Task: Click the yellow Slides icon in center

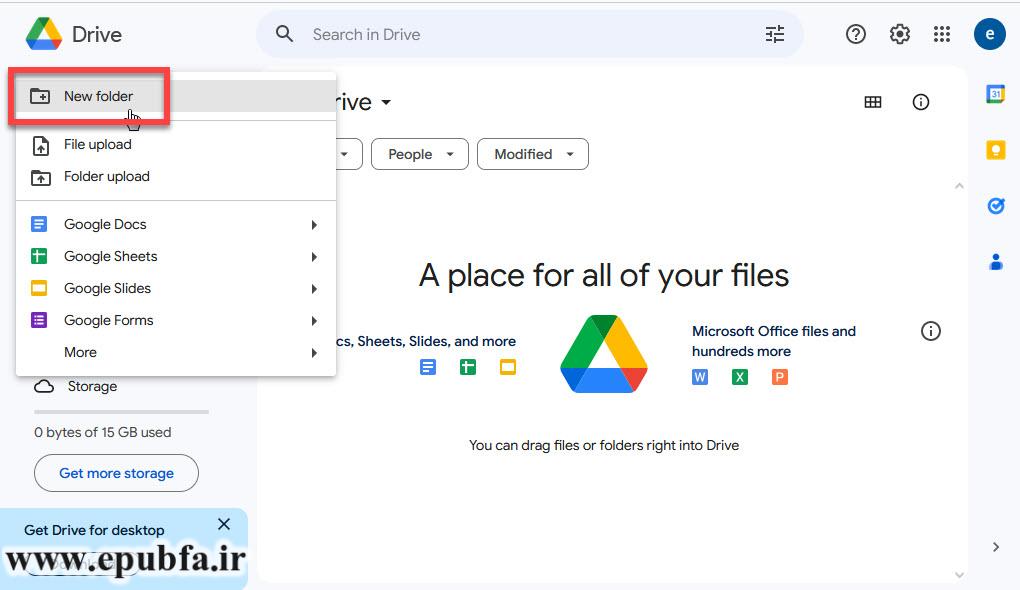Action: click(507, 368)
